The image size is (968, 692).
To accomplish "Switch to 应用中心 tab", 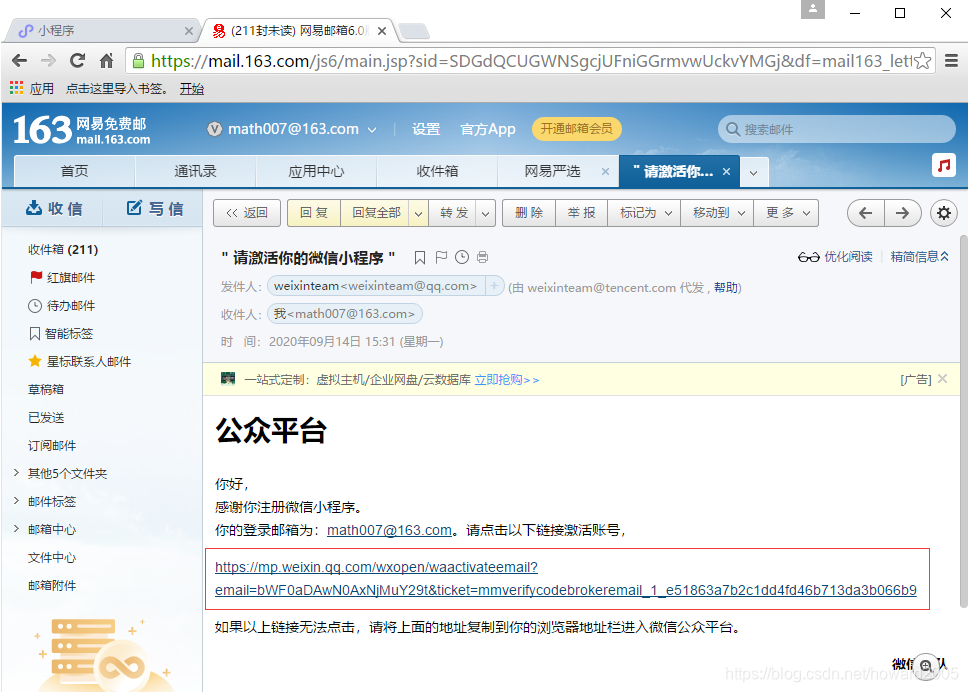I will [x=316, y=171].
